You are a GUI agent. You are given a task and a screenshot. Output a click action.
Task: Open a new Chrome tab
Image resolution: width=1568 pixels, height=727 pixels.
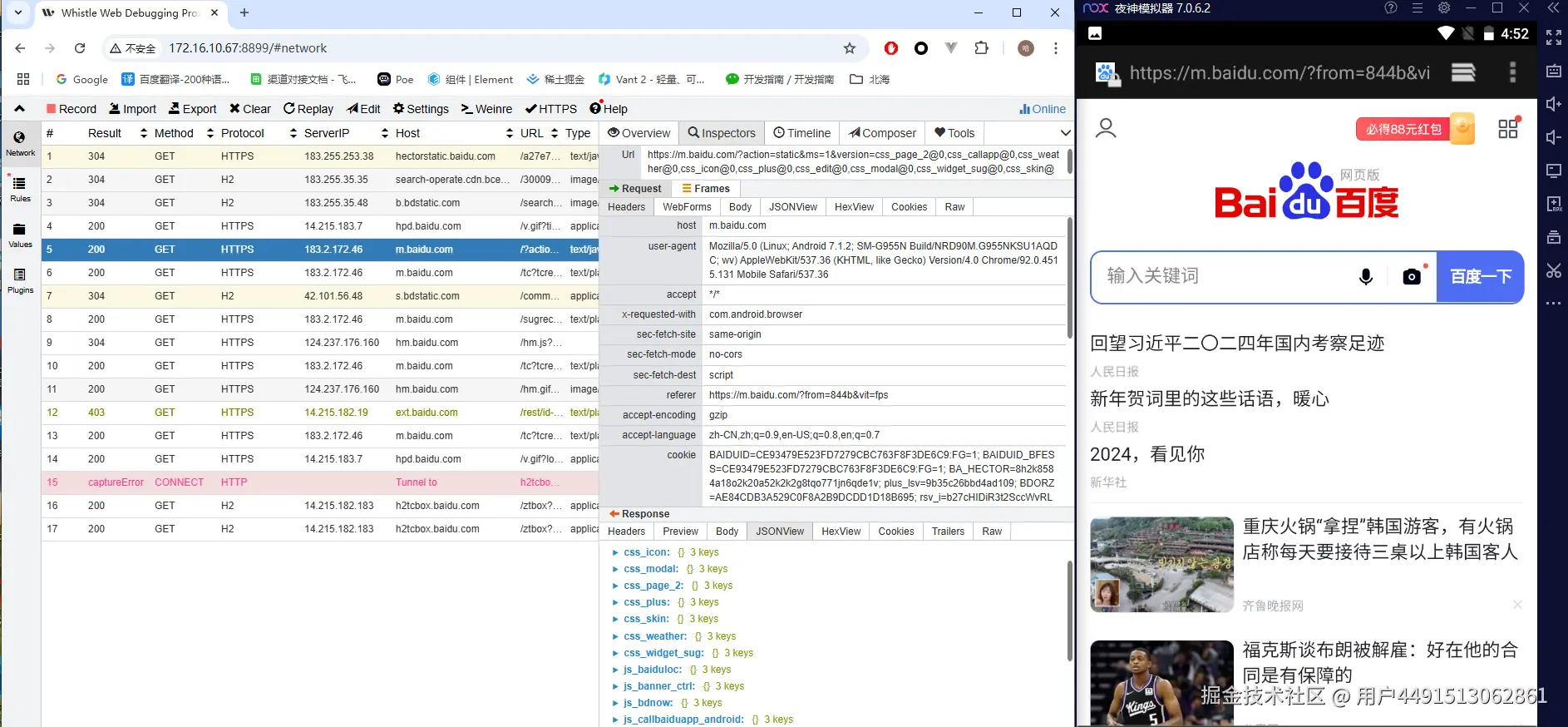[244, 12]
